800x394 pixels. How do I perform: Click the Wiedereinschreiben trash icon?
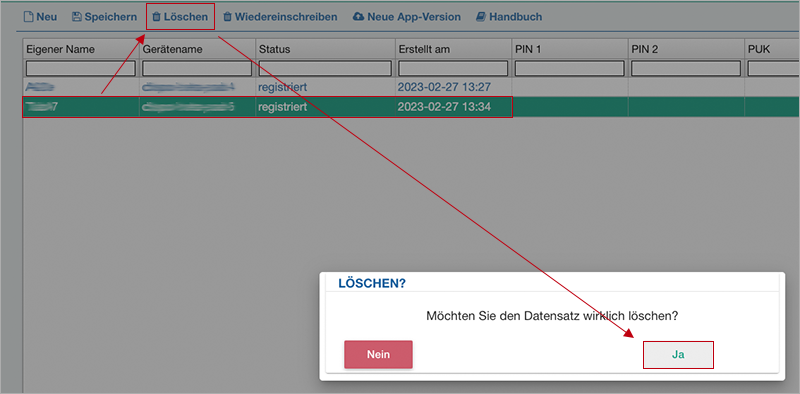[x=227, y=17]
